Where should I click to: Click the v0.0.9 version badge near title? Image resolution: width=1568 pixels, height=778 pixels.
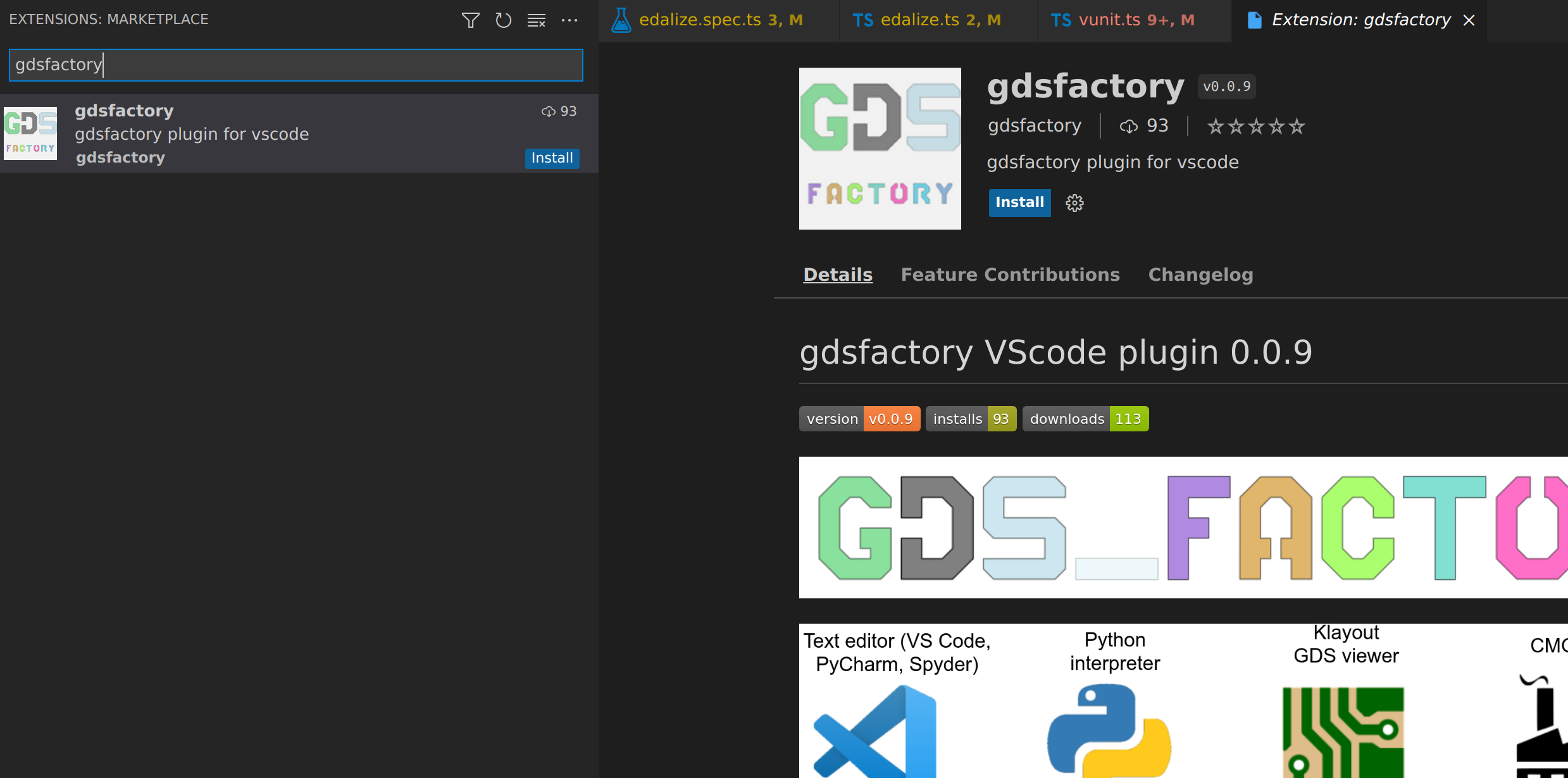tap(1226, 87)
